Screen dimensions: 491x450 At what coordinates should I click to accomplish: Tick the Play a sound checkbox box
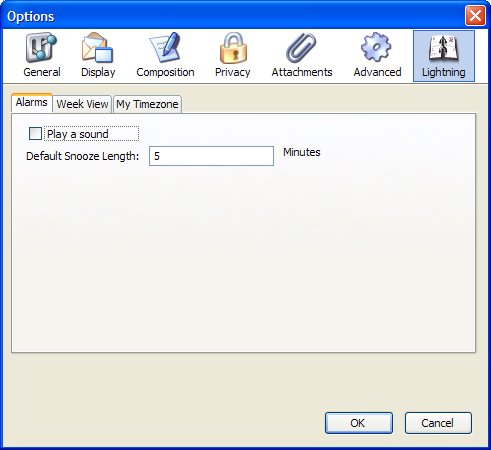pos(35,134)
